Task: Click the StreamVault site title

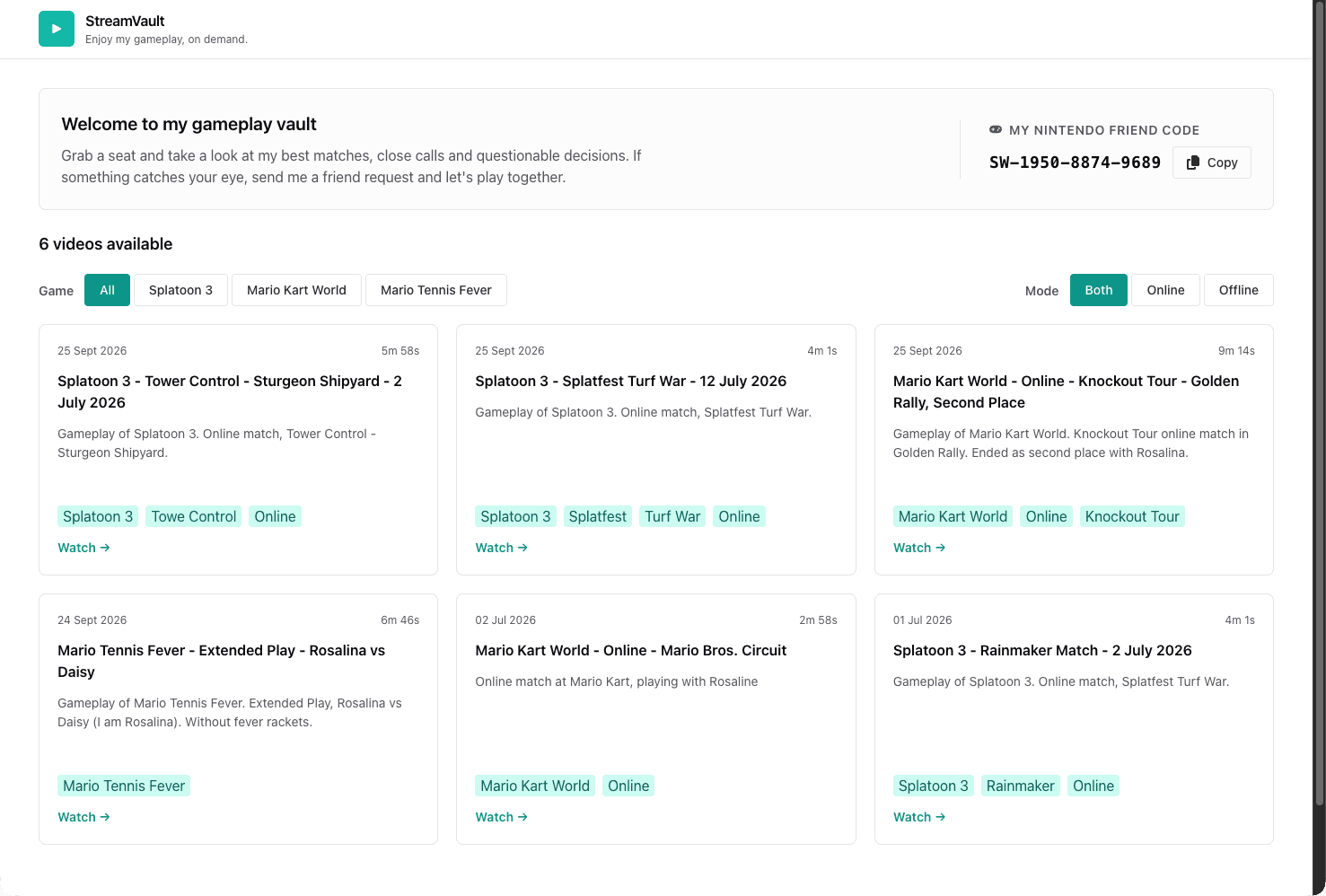Action: pyautogui.click(x=125, y=21)
